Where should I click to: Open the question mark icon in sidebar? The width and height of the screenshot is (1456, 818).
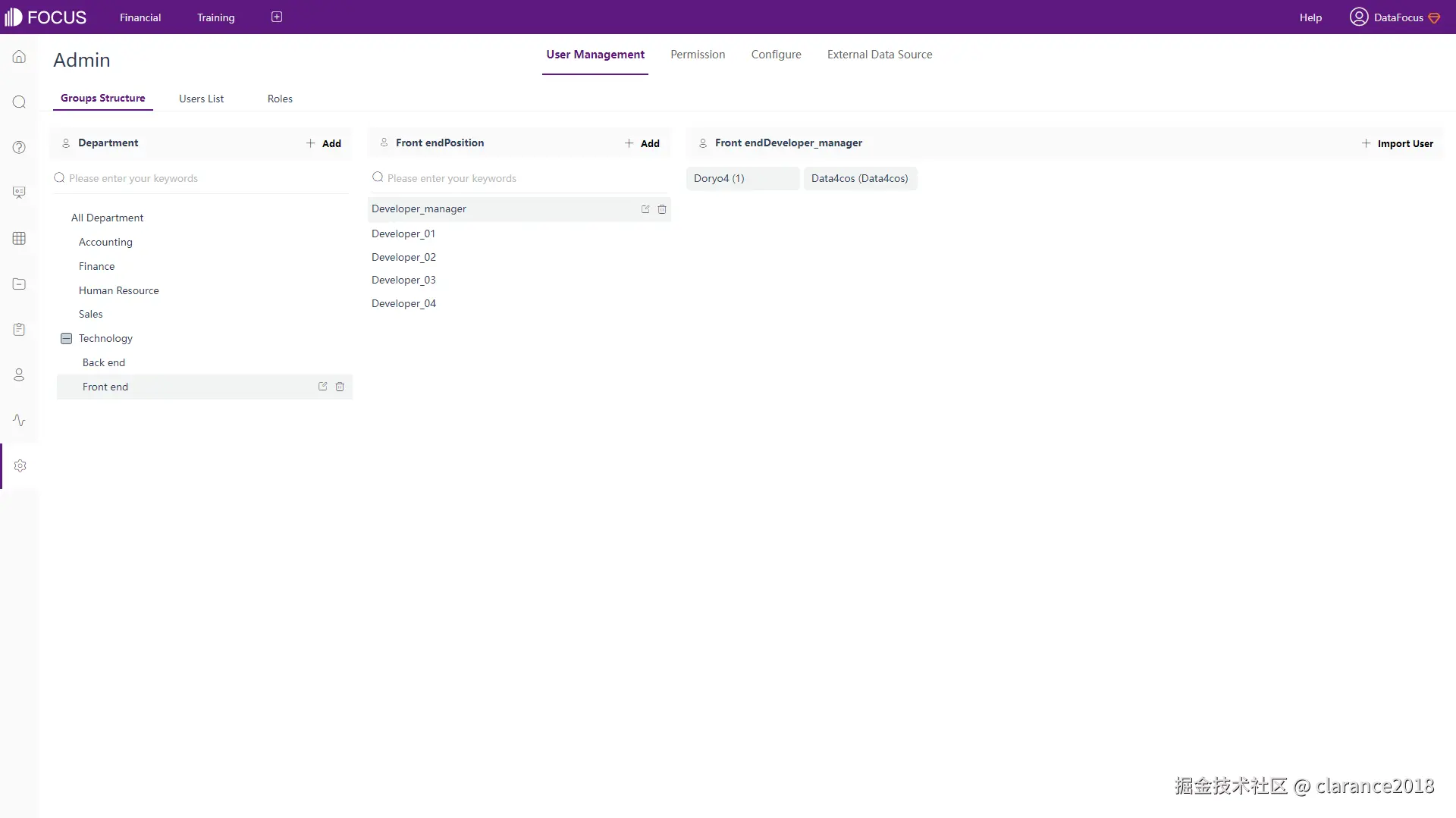19,147
